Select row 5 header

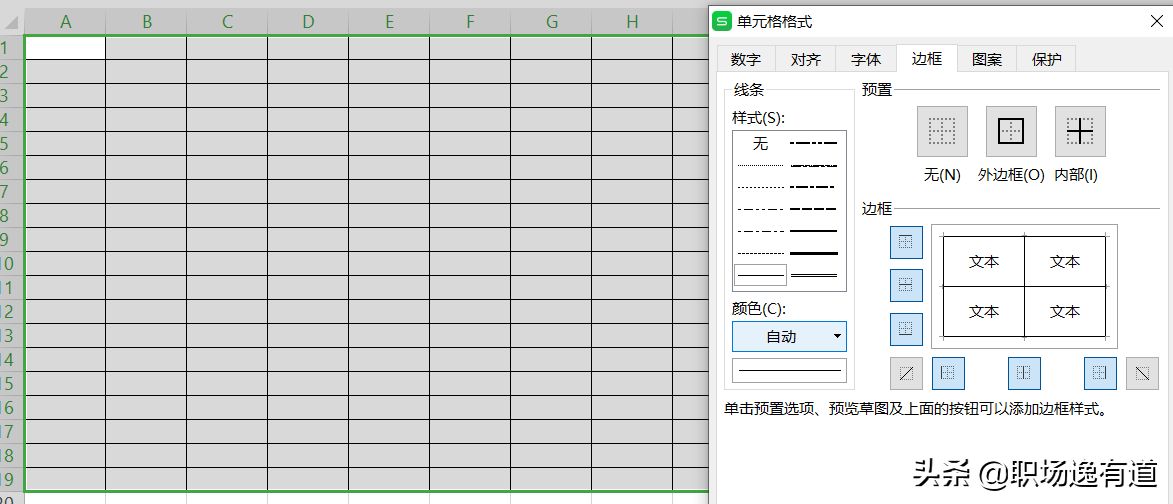pyautogui.click(x=12, y=144)
